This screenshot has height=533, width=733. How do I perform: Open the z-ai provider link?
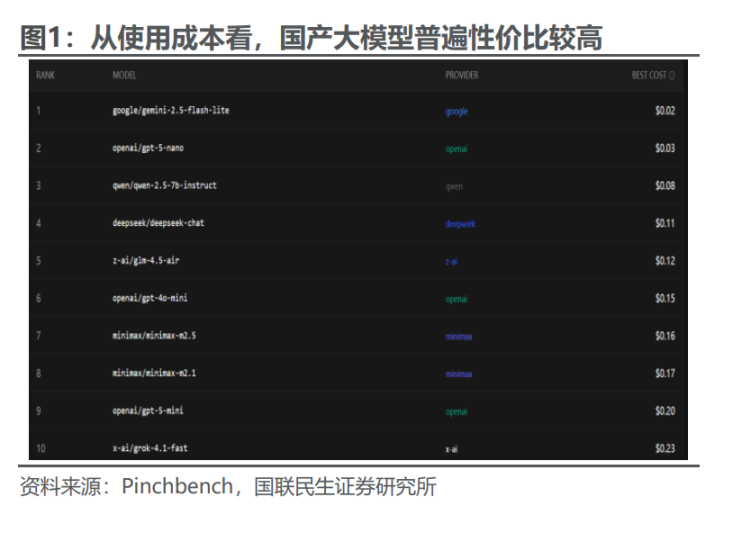pyautogui.click(x=452, y=262)
